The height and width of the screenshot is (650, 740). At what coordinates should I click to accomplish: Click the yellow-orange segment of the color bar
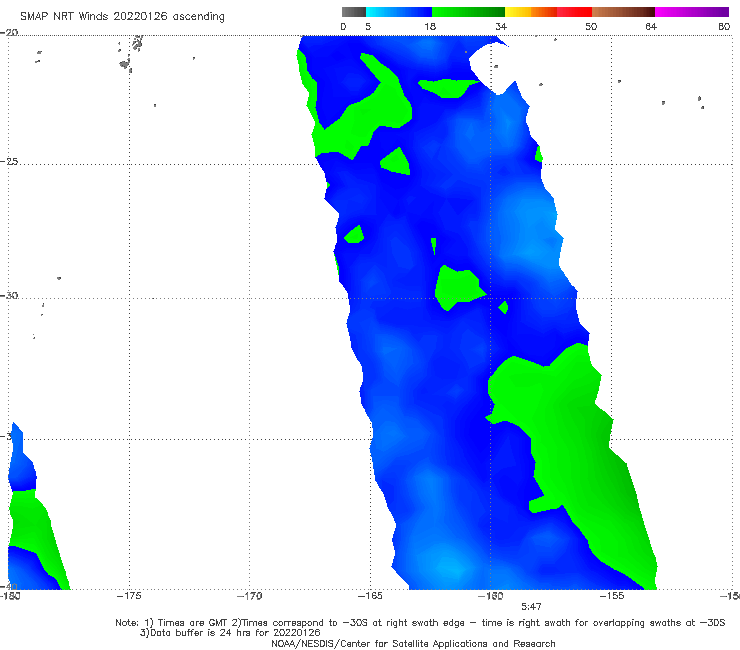click(x=530, y=12)
